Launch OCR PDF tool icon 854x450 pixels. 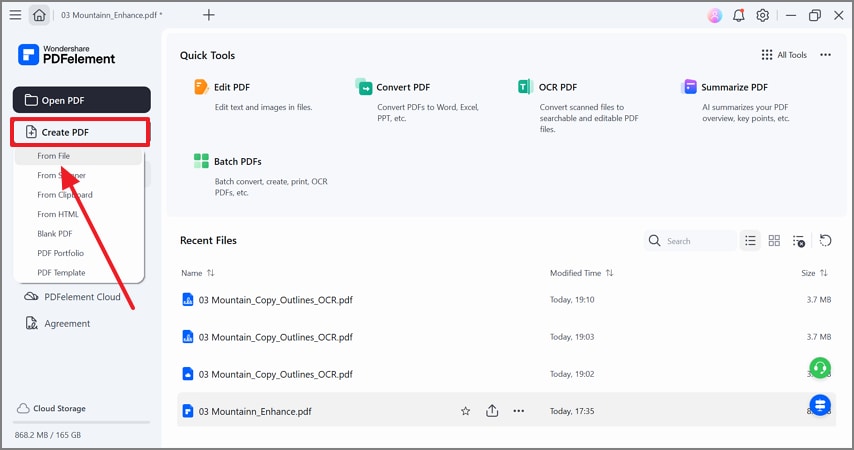click(525, 86)
